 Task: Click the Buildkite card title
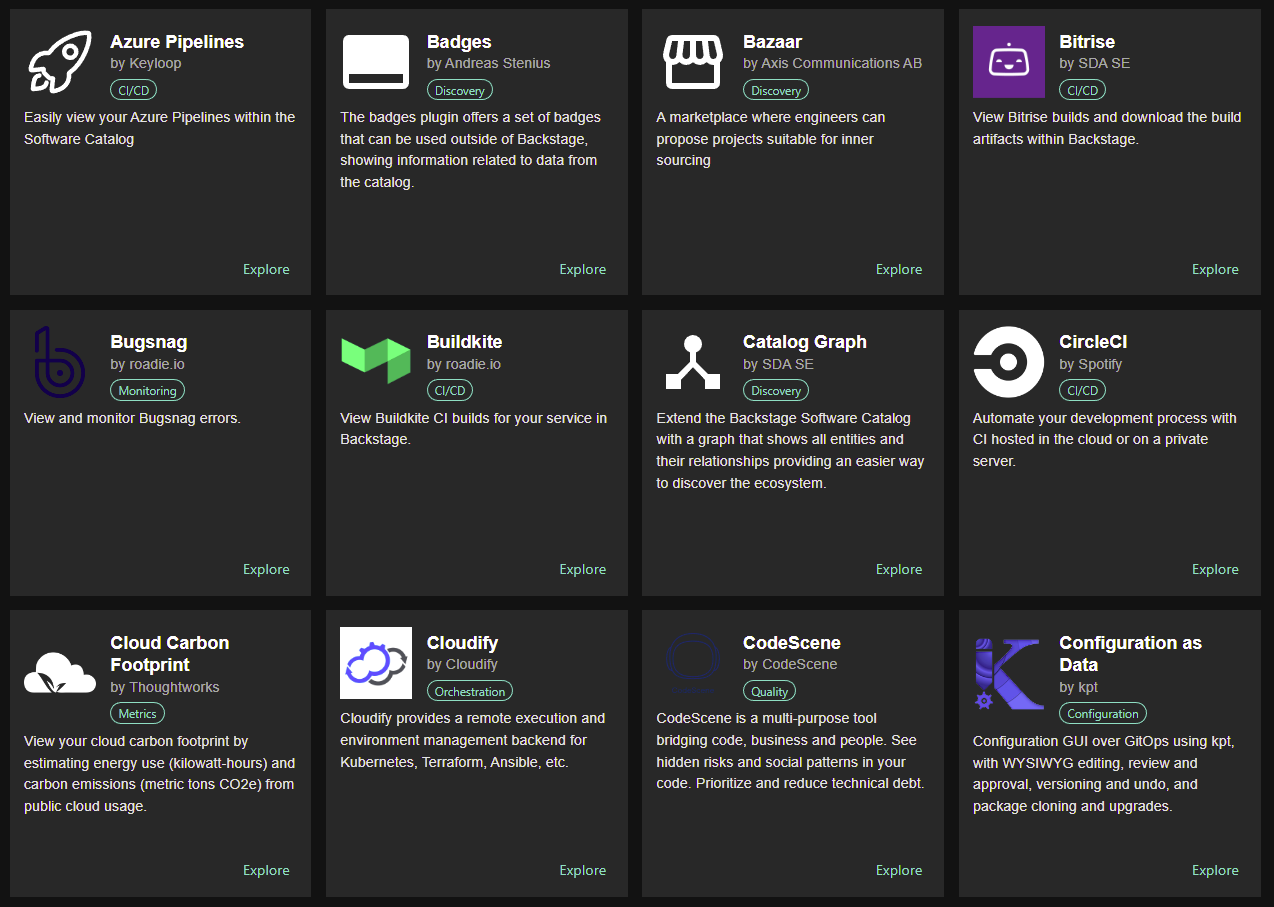464,342
